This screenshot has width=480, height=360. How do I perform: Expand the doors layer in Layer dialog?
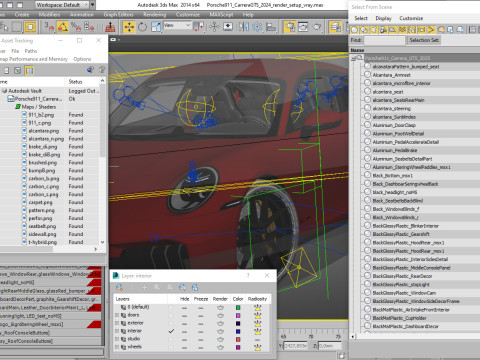pyautogui.click(x=117, y=315)
